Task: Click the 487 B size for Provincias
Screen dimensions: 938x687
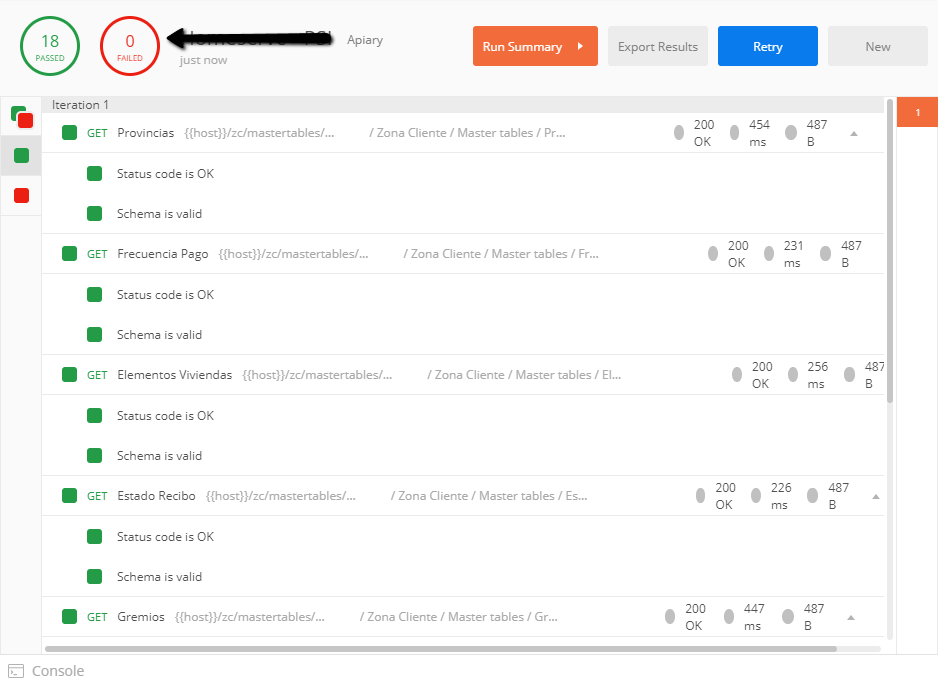Action: 817,133
